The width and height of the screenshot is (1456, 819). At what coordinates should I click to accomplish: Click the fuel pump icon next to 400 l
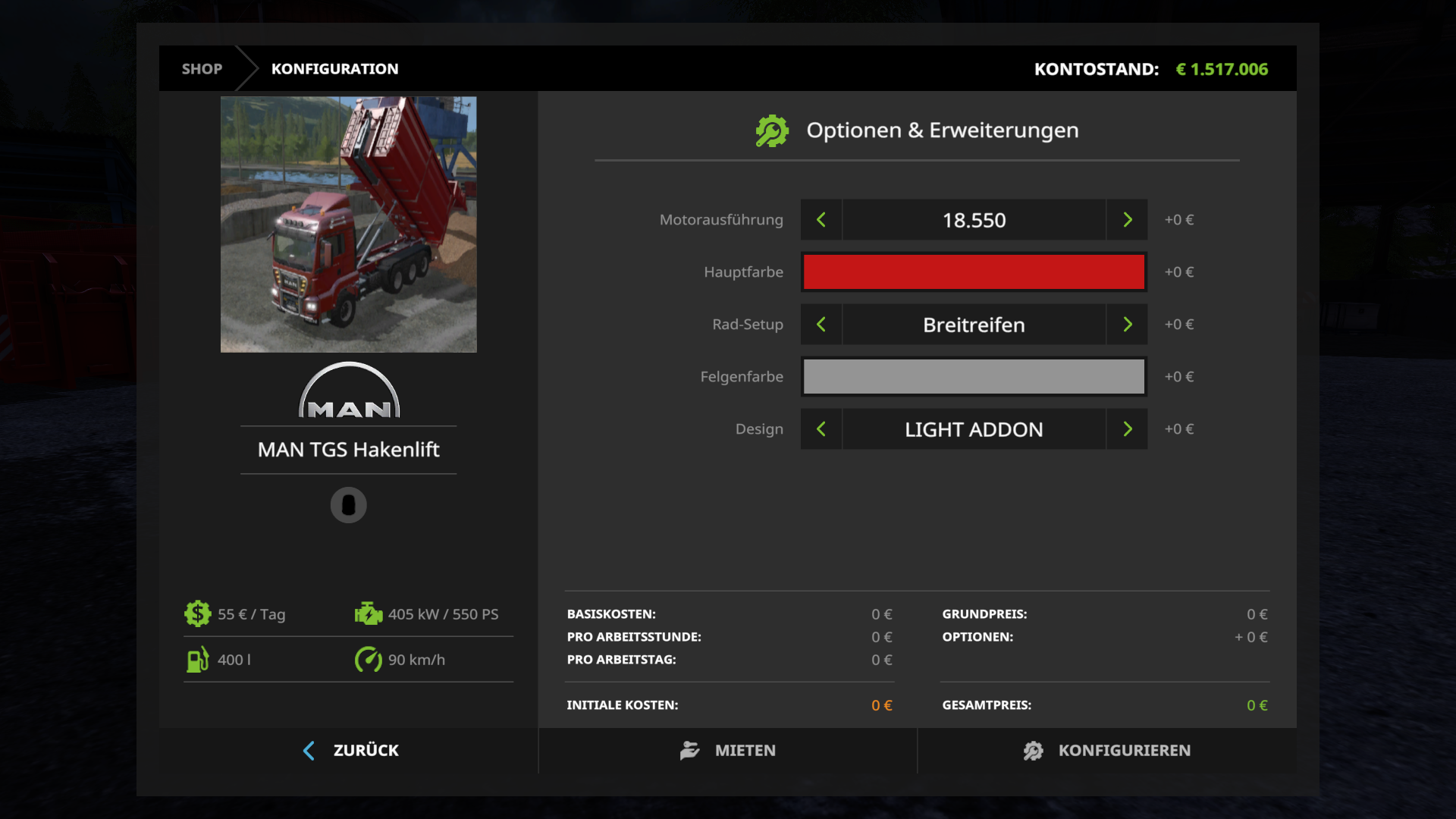tap(197, 659)
